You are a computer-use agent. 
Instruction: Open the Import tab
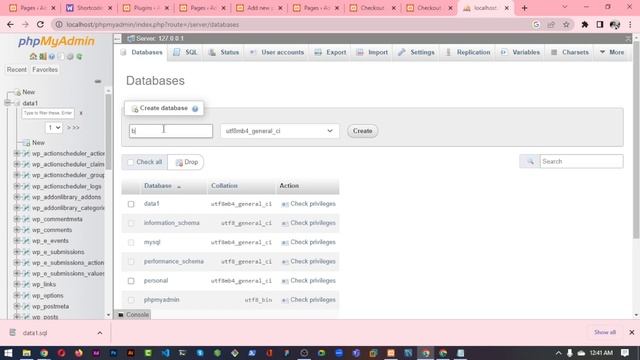[x=372, y=52]
